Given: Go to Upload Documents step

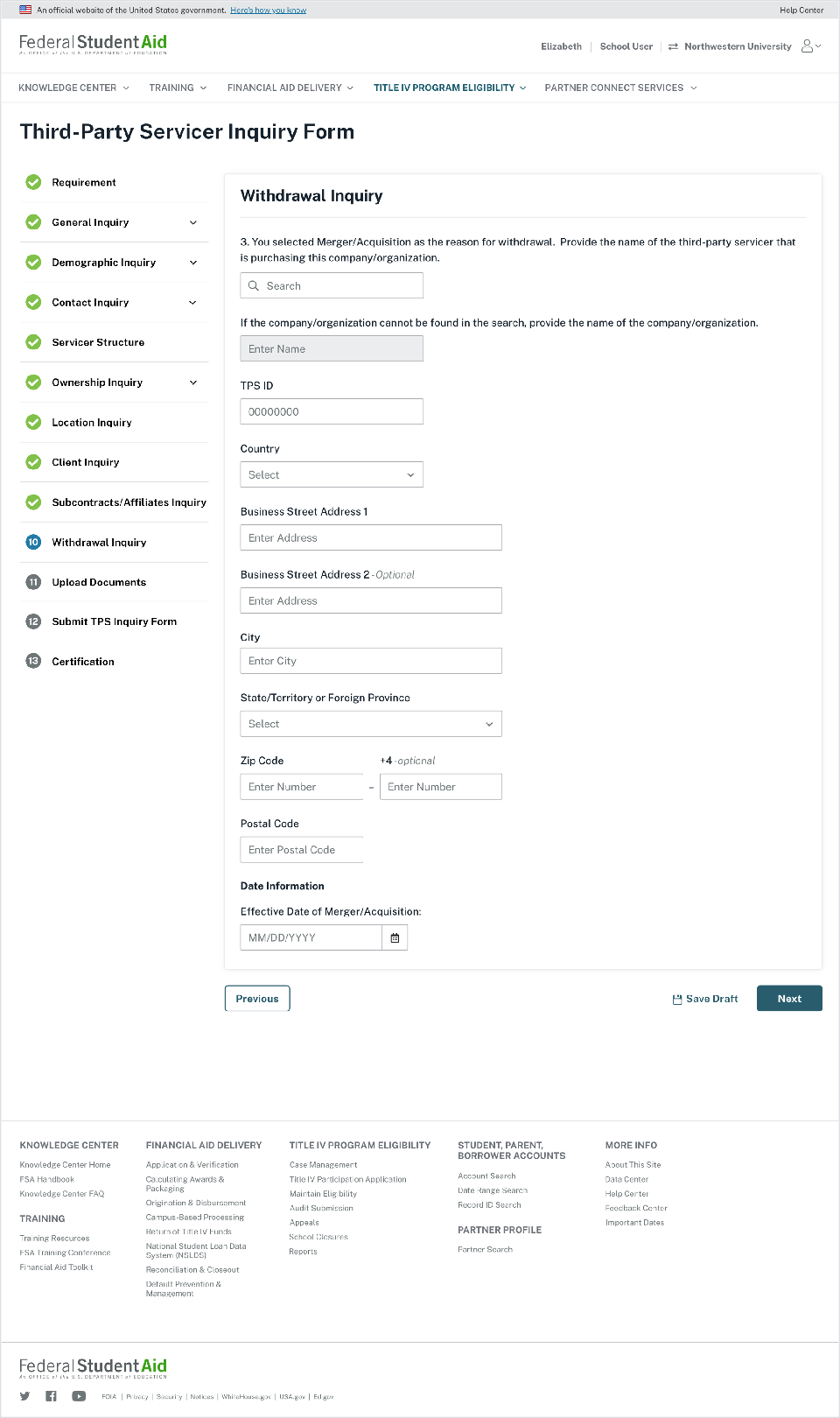Looking at the screenshot, I should pyautogui.click(x=99, y=582).
